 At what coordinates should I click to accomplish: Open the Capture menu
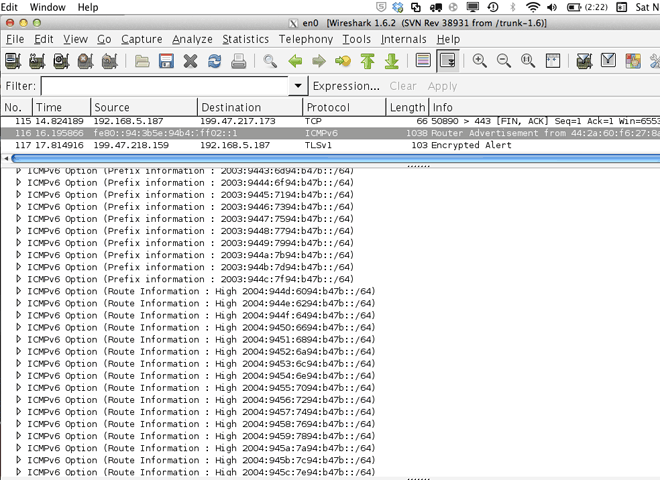point(141,39)
